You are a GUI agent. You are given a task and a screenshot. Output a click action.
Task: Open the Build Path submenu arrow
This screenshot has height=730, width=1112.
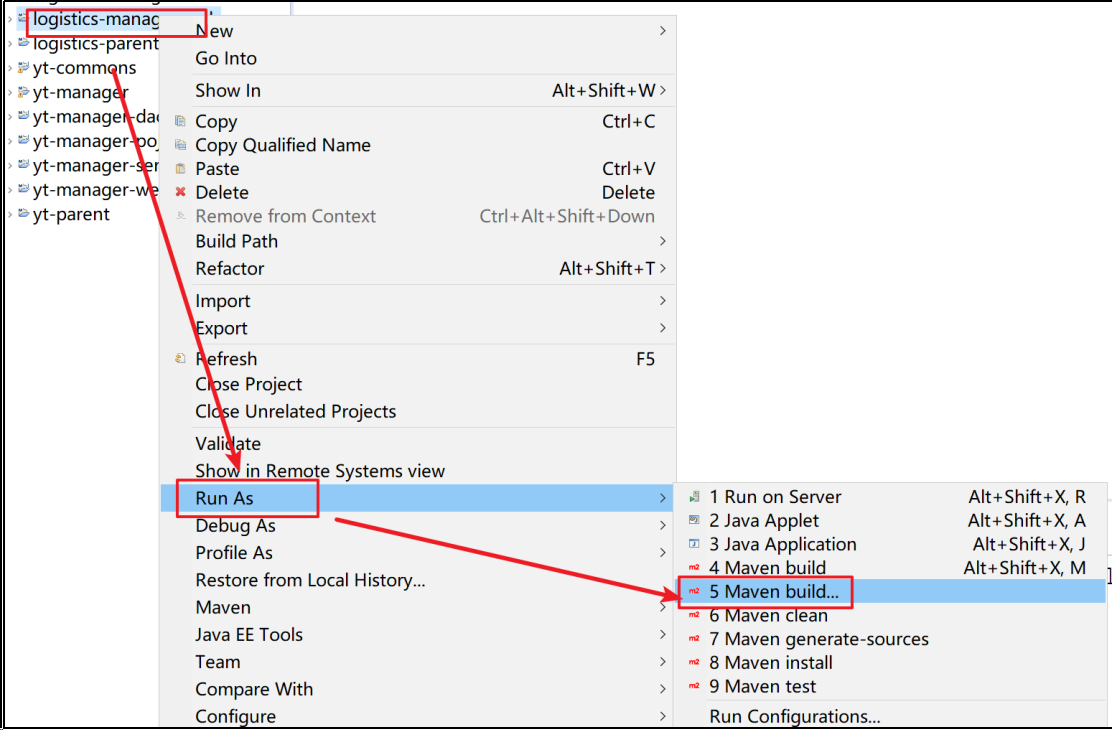(x=662, y=241)
